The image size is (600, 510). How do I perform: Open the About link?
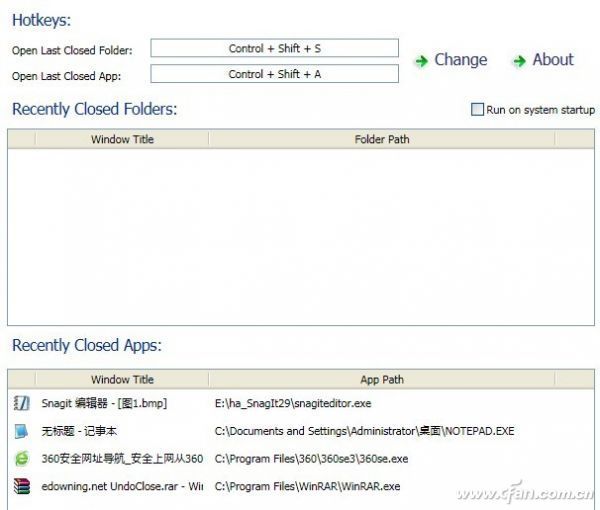[552, 60]
